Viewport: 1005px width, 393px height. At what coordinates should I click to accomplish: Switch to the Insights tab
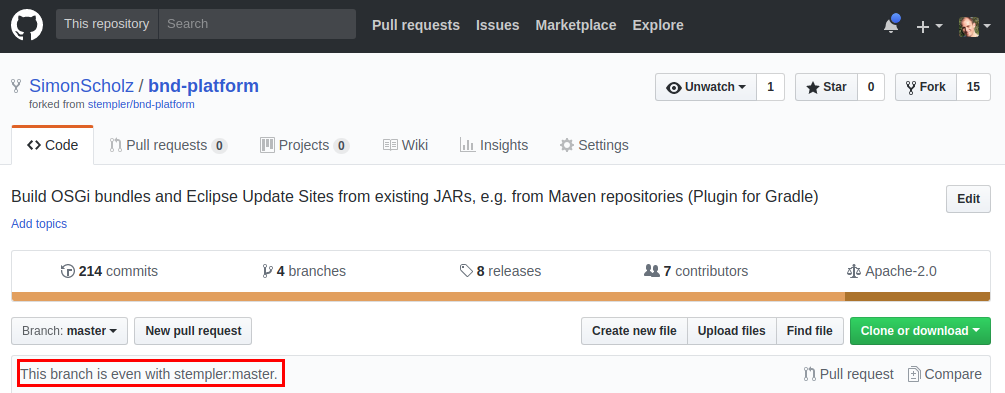pos(494,146)
